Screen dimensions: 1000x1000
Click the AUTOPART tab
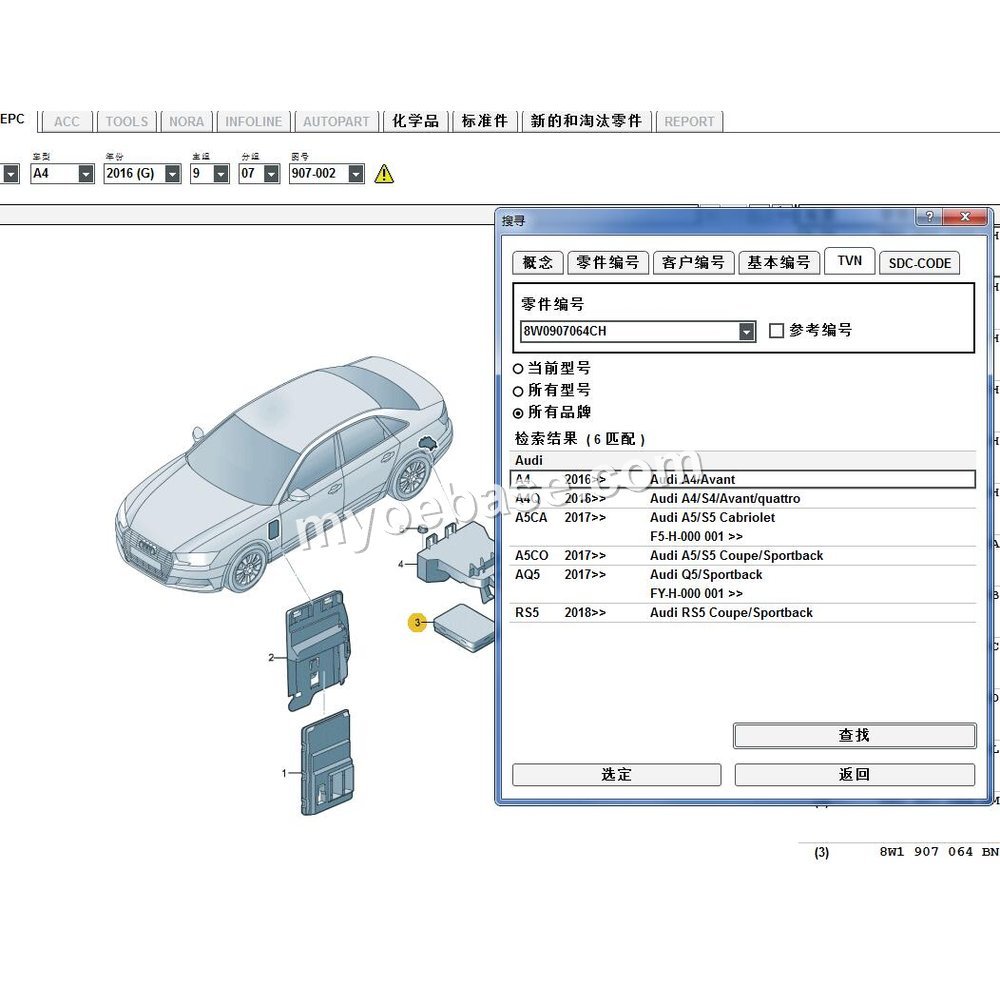[336, 121]
